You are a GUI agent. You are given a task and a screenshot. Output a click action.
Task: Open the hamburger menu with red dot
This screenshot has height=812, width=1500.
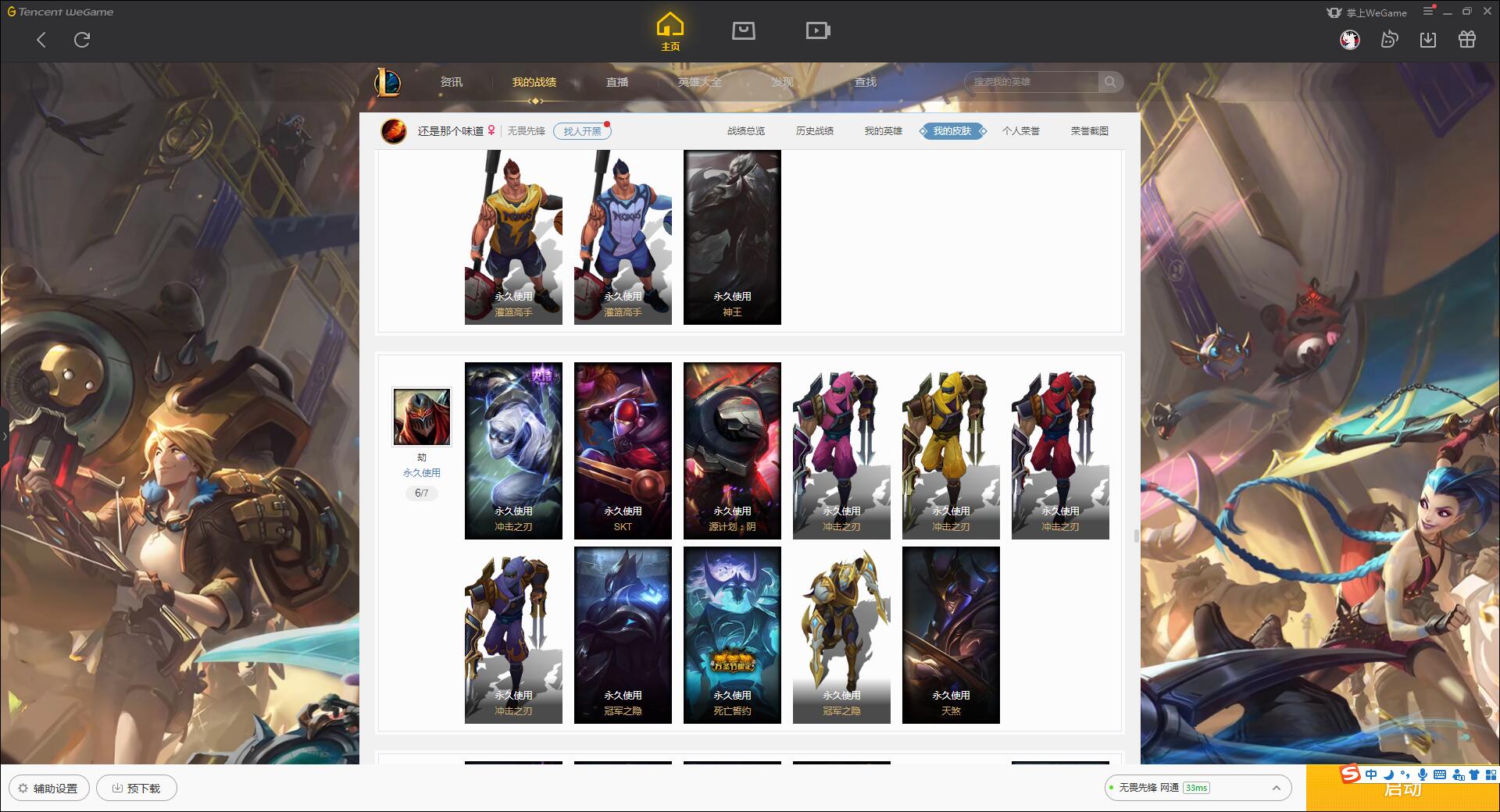pyautogui.click(x=1429, y=11)
